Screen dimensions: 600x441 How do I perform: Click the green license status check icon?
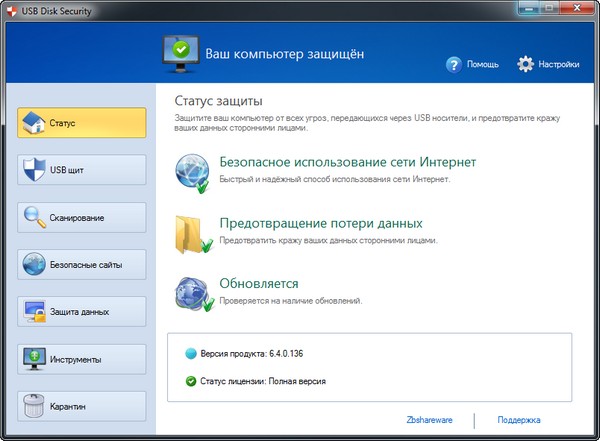coord(192,381)
